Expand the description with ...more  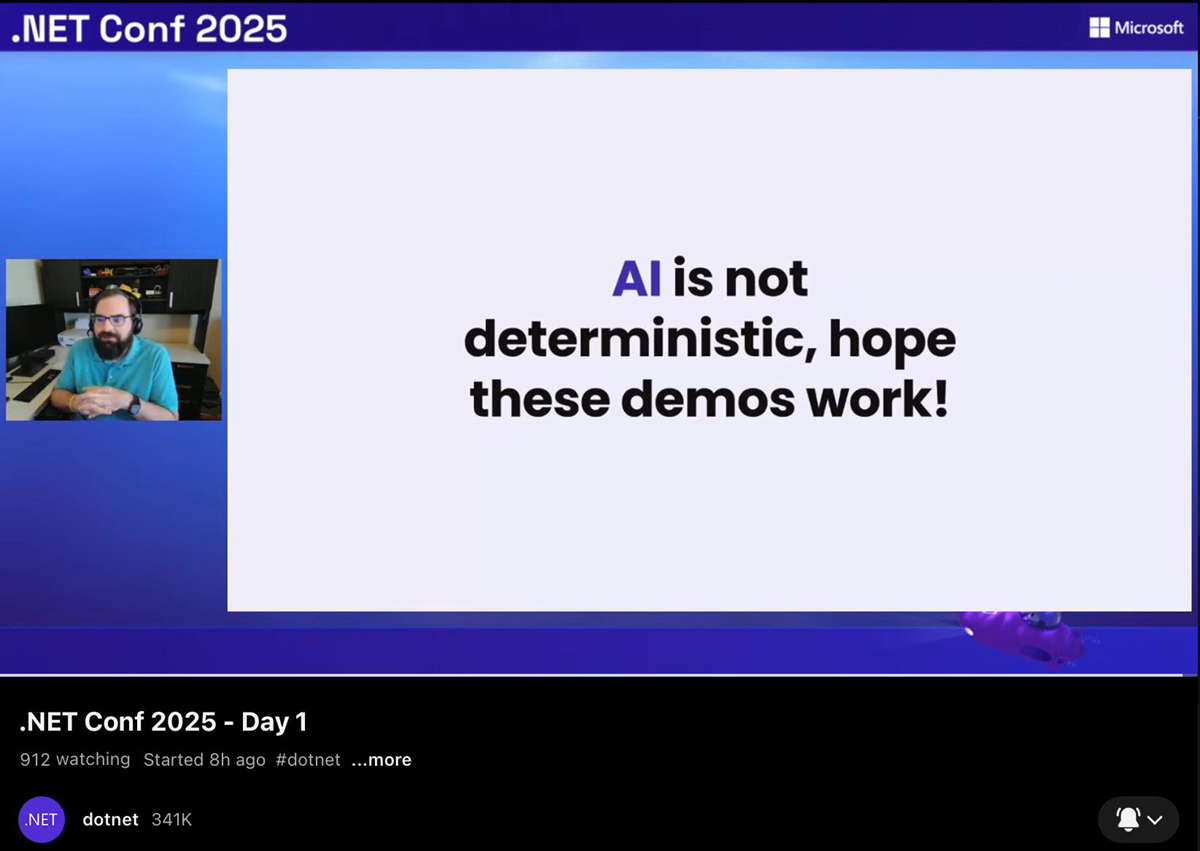[381, 760]
